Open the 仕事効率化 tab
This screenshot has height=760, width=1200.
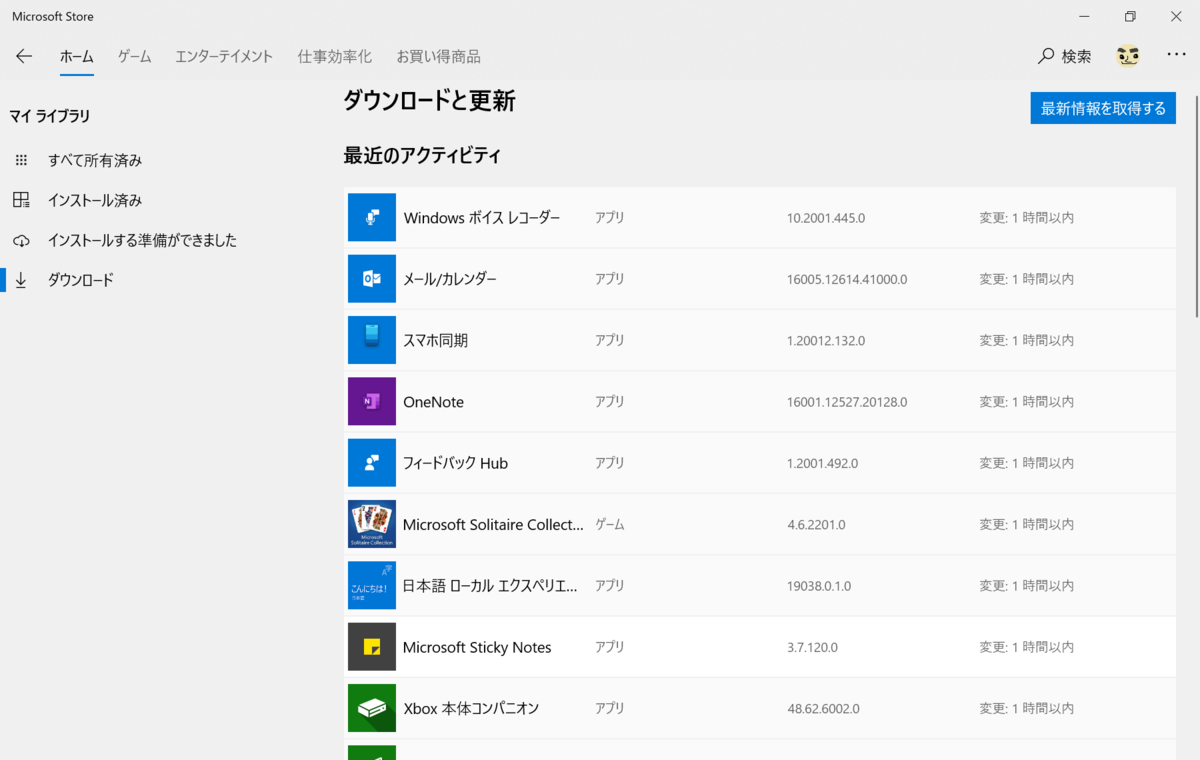[x=334, y=56]
